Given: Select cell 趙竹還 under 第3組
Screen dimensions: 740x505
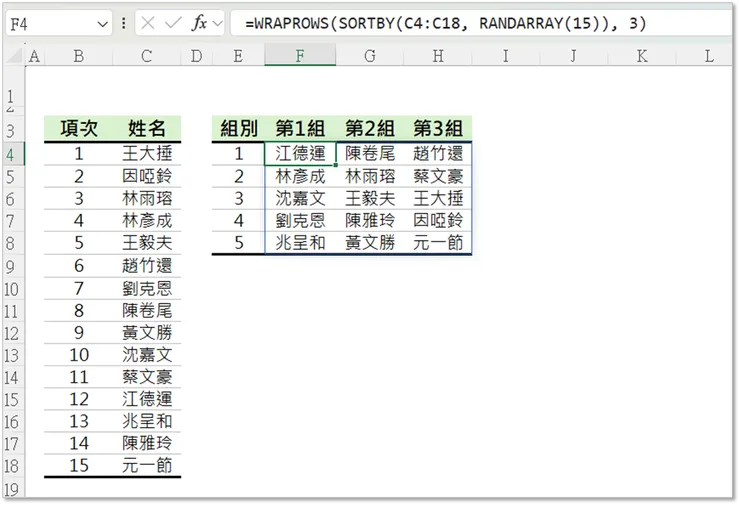Looking at the screenshot, I should [x=438, y=153].
